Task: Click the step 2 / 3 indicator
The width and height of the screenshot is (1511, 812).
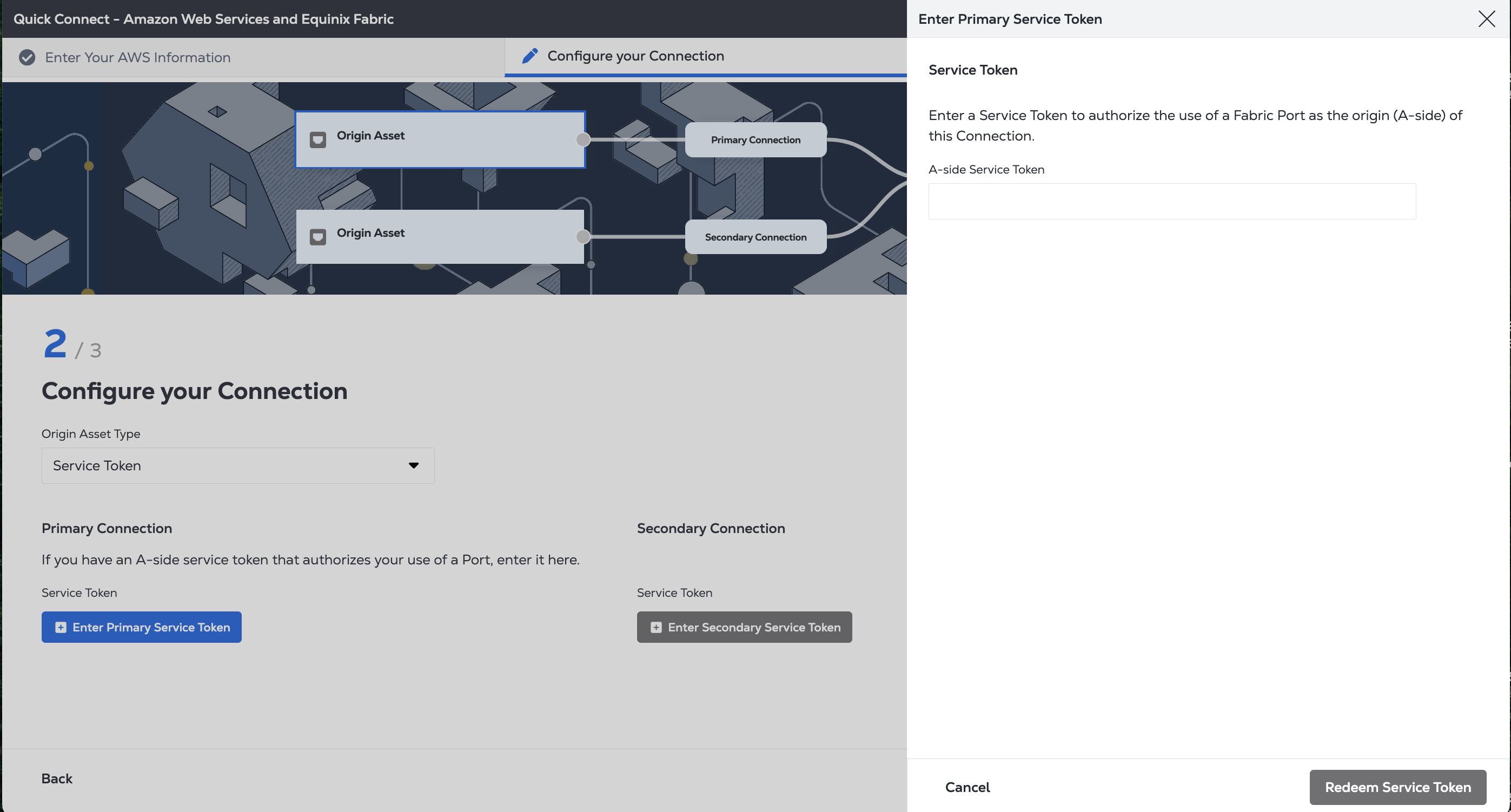Action: click(72, 344)
